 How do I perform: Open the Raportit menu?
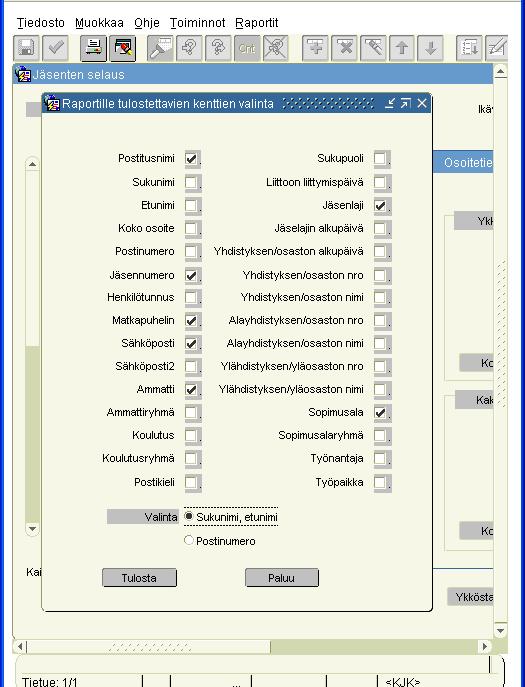pyautogui.click(x=257, y=23)
